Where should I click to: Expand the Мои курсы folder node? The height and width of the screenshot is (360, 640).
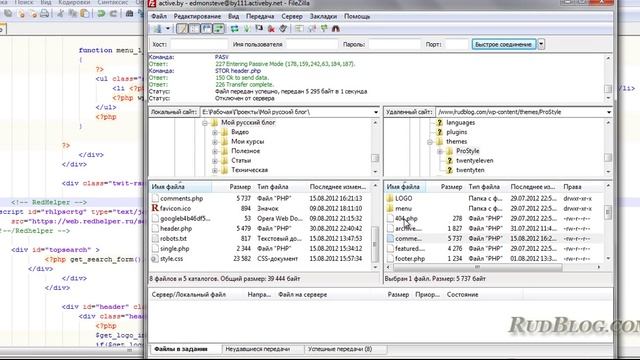click(x=215, y=142)
